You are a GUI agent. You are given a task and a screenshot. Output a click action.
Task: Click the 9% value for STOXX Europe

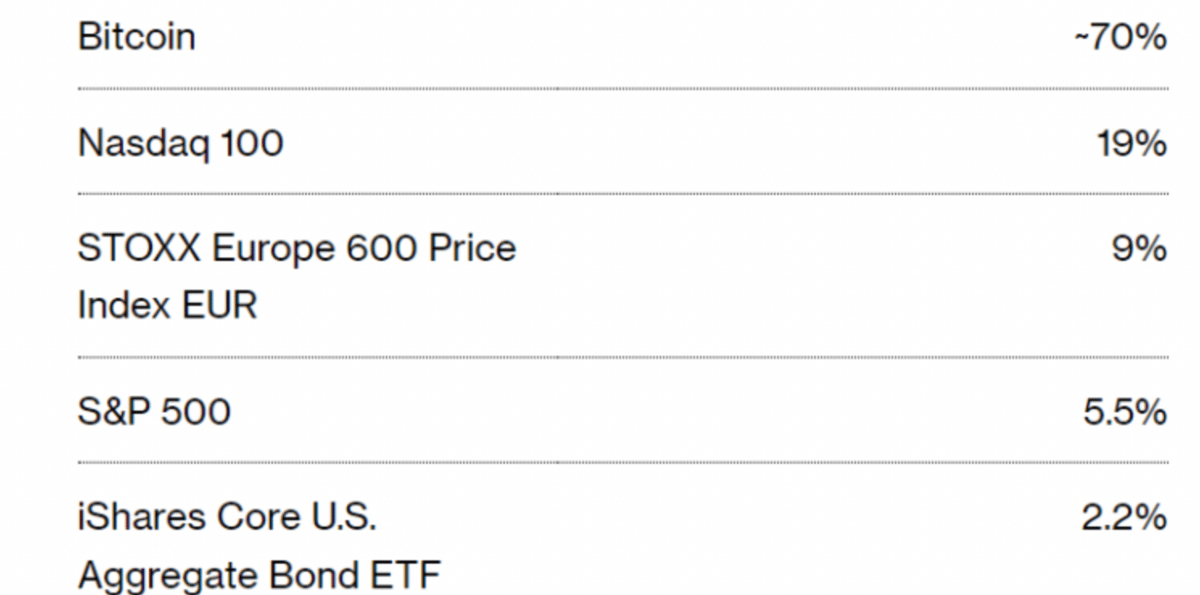pos(1140,247)
